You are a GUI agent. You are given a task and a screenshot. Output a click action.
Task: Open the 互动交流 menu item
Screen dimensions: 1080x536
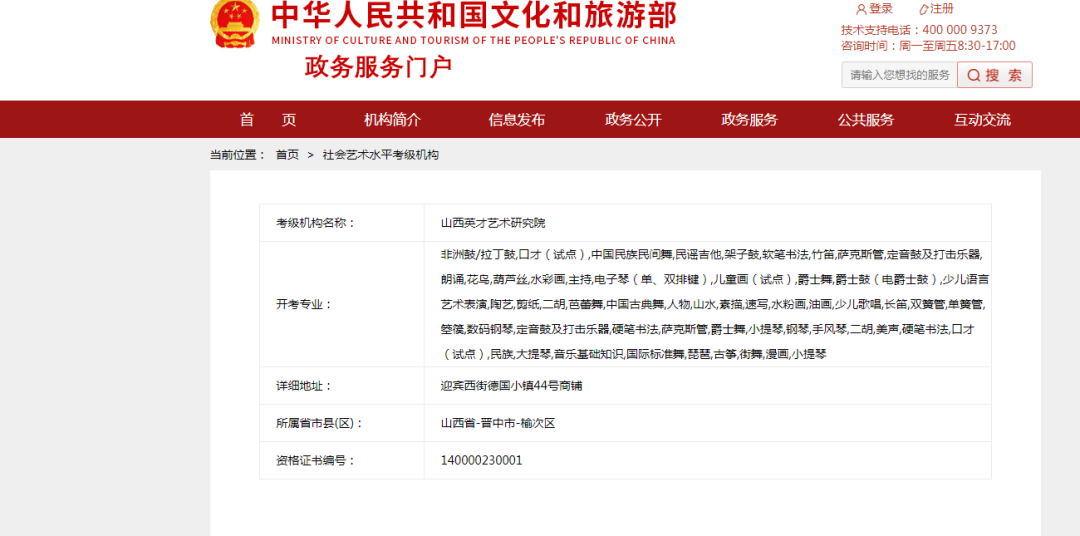tap(982, 120)
